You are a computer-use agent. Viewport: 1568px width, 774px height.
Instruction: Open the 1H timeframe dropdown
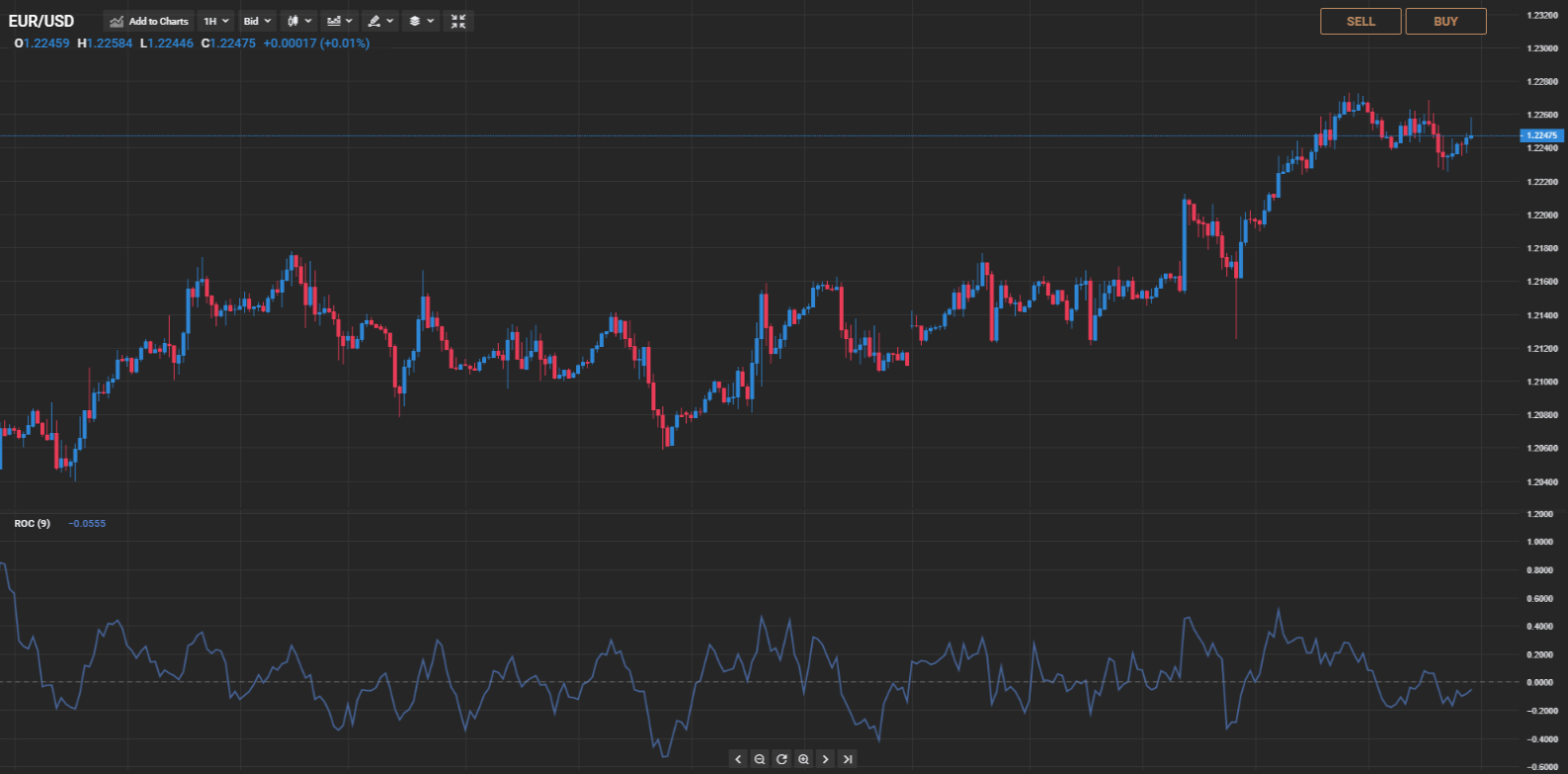click(x=215, y=21)
